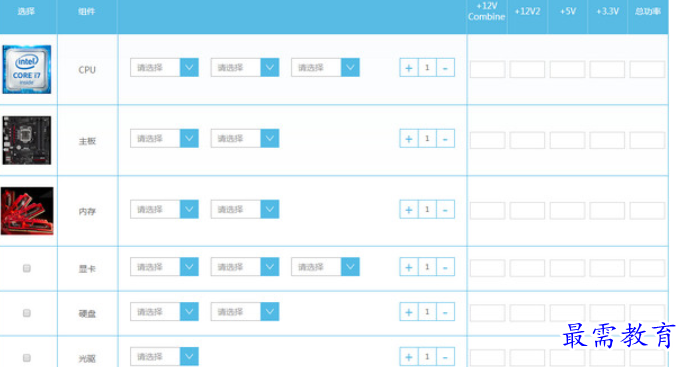Decrease 主板 quantity with minus button
This screenshot has width=684, height=367.
tap(445, 139)
